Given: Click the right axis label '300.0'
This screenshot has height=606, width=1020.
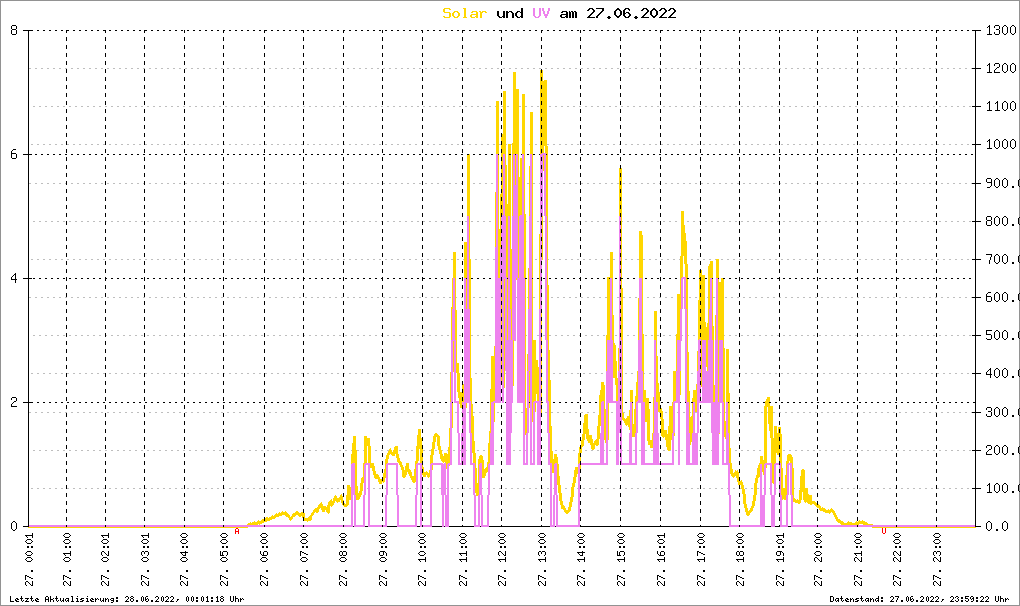Looking at the screenshot, I should tap(1002, 412).
